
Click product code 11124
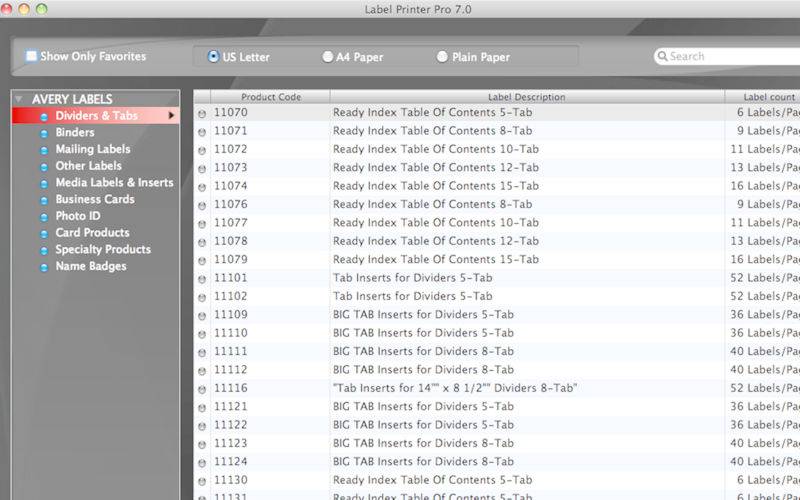231,461
